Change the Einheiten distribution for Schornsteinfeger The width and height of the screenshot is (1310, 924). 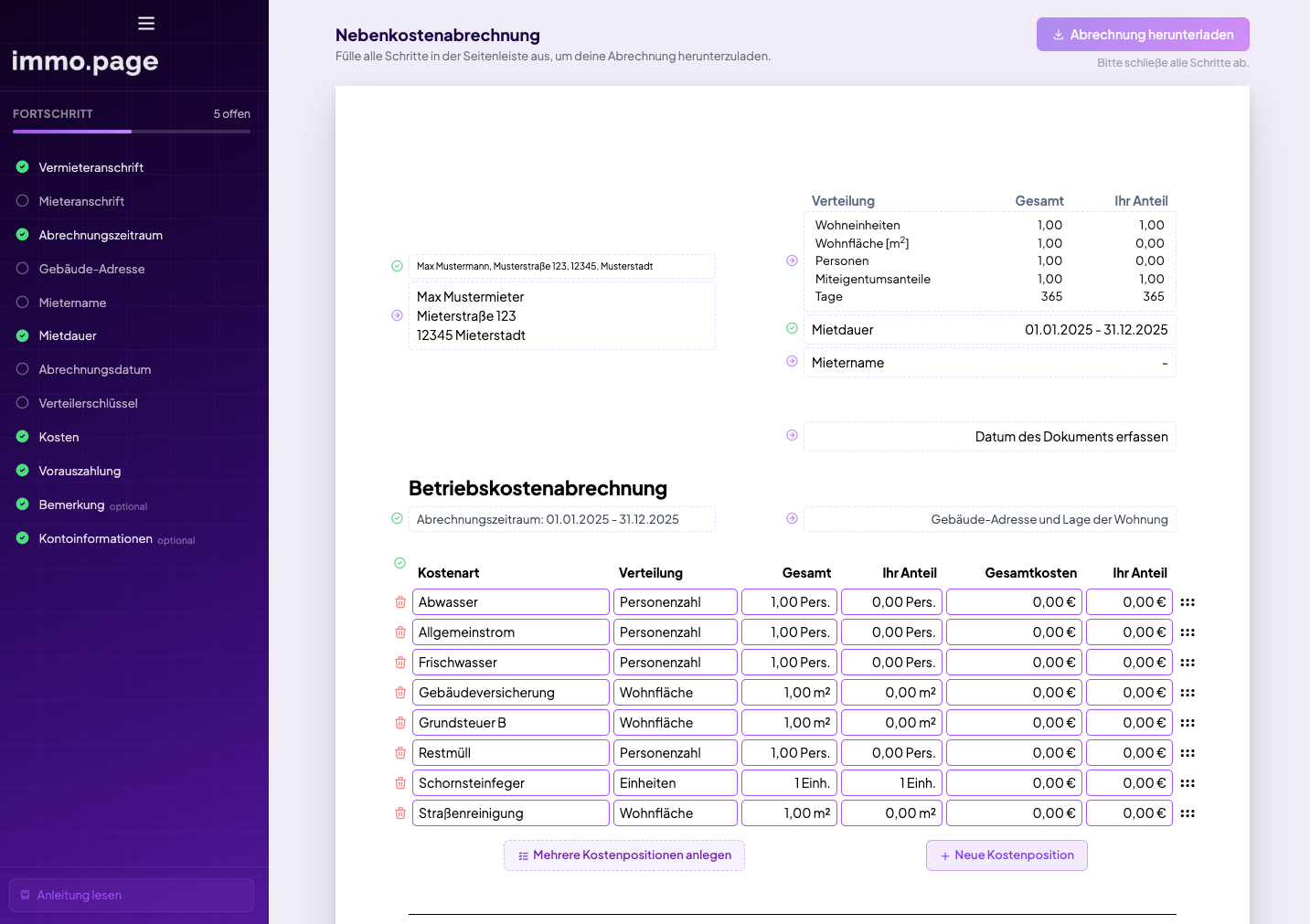point(675,782)
